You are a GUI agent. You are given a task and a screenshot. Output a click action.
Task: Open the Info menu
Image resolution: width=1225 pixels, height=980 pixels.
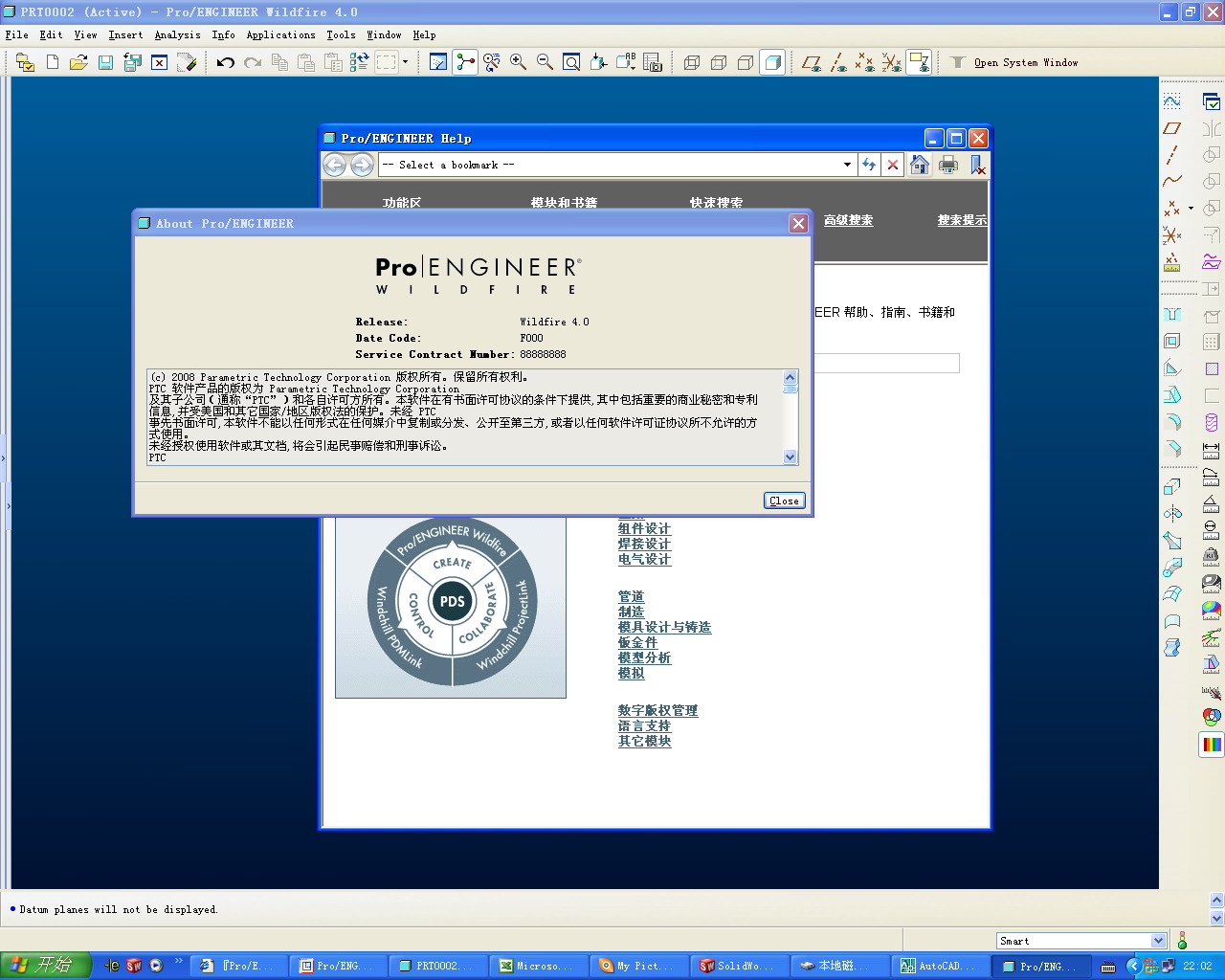click(x=223, y=35)
